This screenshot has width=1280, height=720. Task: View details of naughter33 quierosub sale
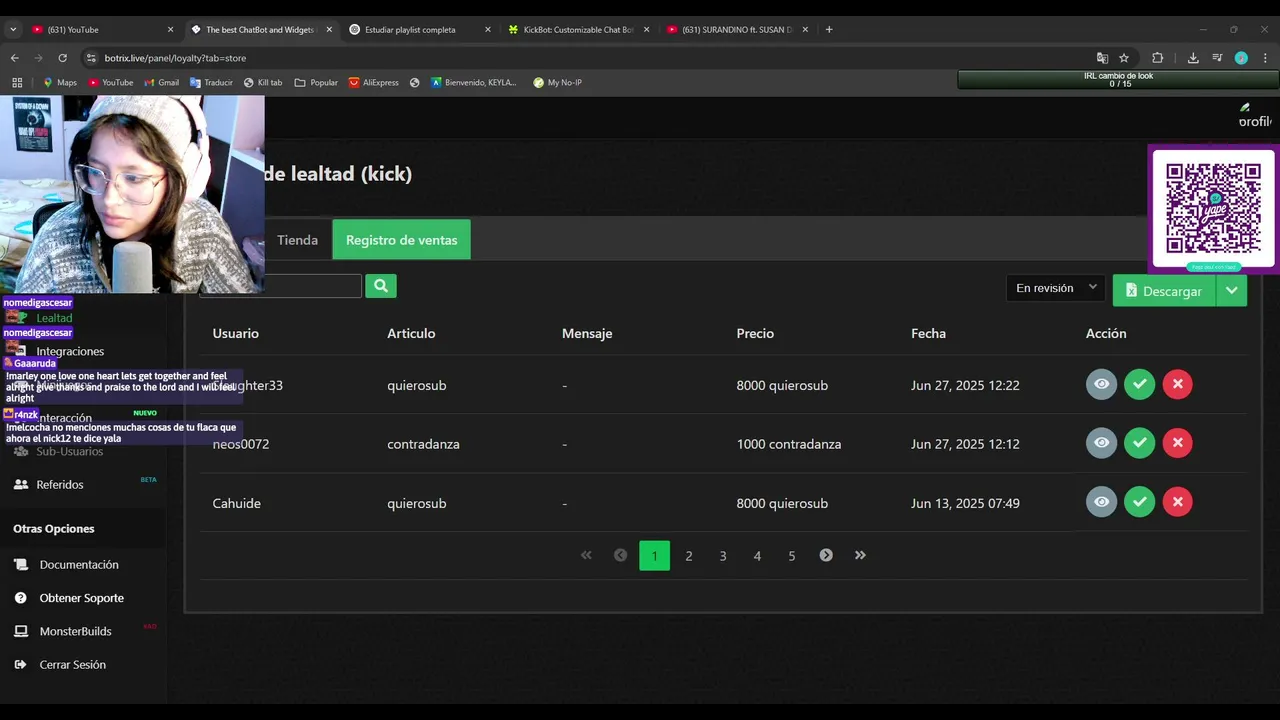1101,384
